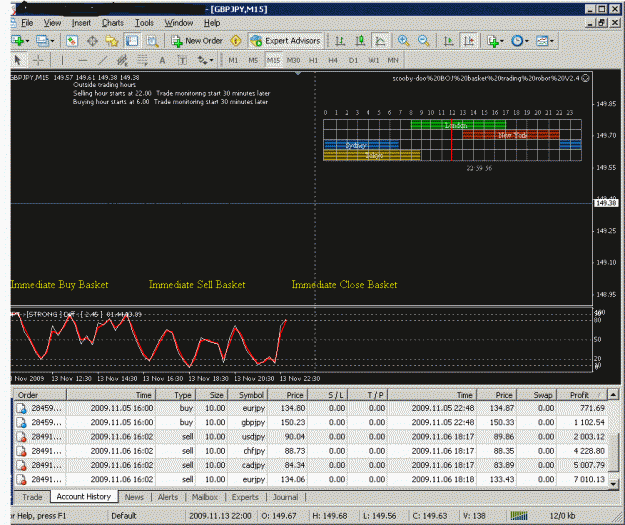The width and height of the screenshot is (625, 525).
Task: Open the Charts menu
Action: click(113, 23)
